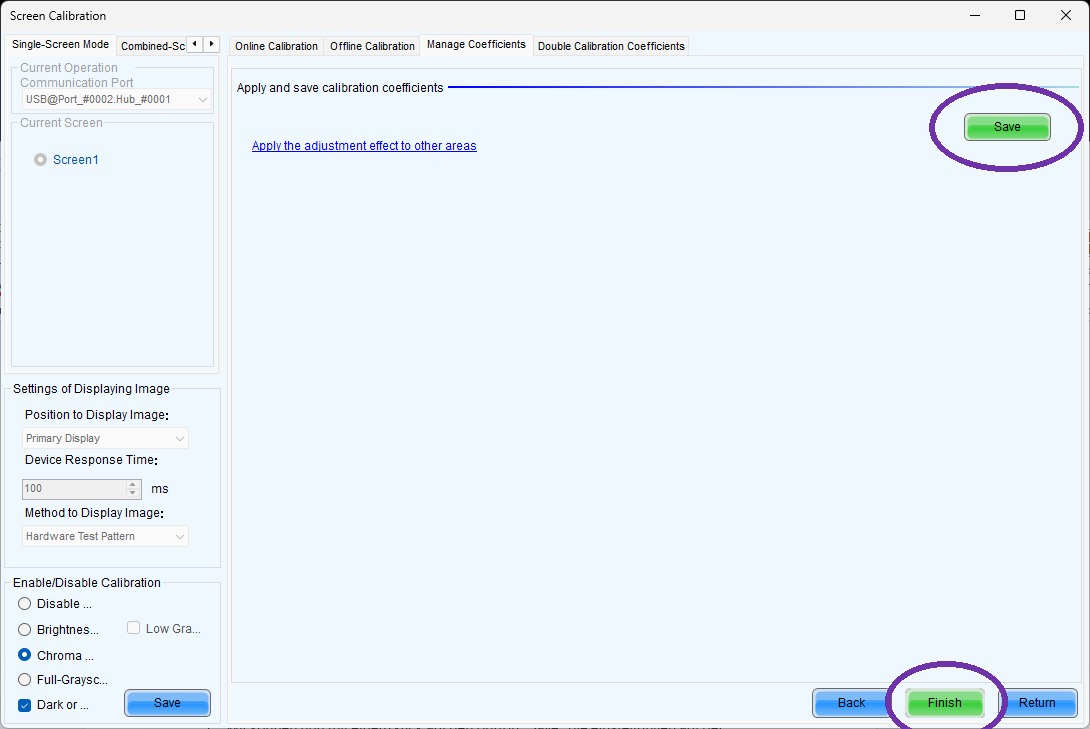Choose the Brightness calibration radio button
Image resolution: width=1090 pixels, height=729 pixels.
pos(24,630)
